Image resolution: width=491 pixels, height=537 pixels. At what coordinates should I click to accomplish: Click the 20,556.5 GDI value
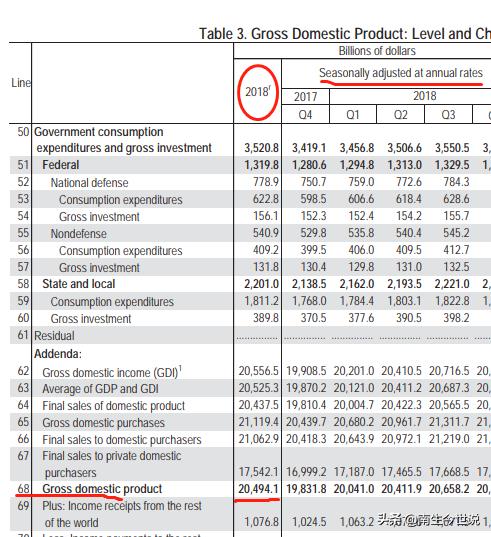point(259,371)
